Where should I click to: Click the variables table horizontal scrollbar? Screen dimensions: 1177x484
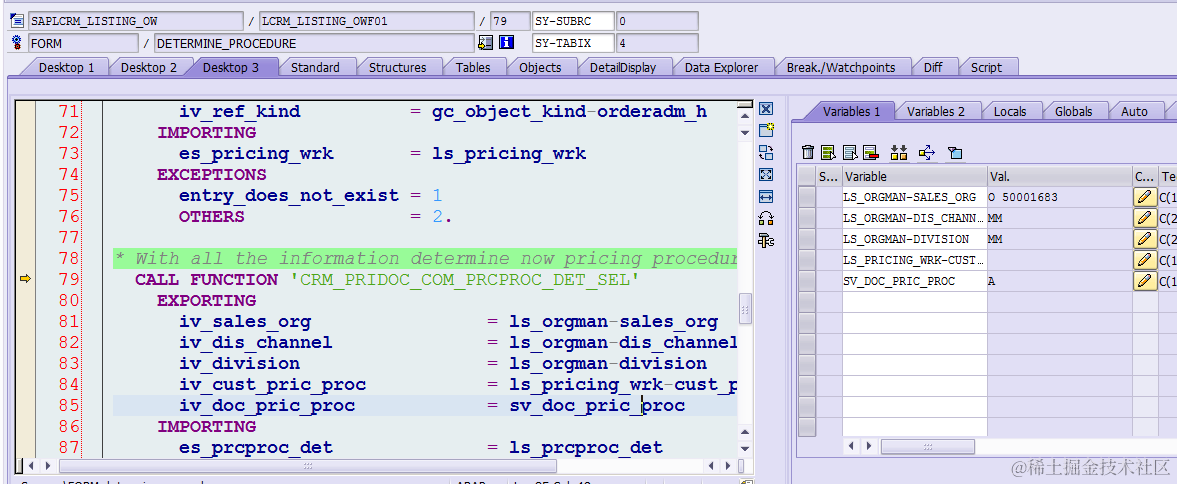pos(928,446)
